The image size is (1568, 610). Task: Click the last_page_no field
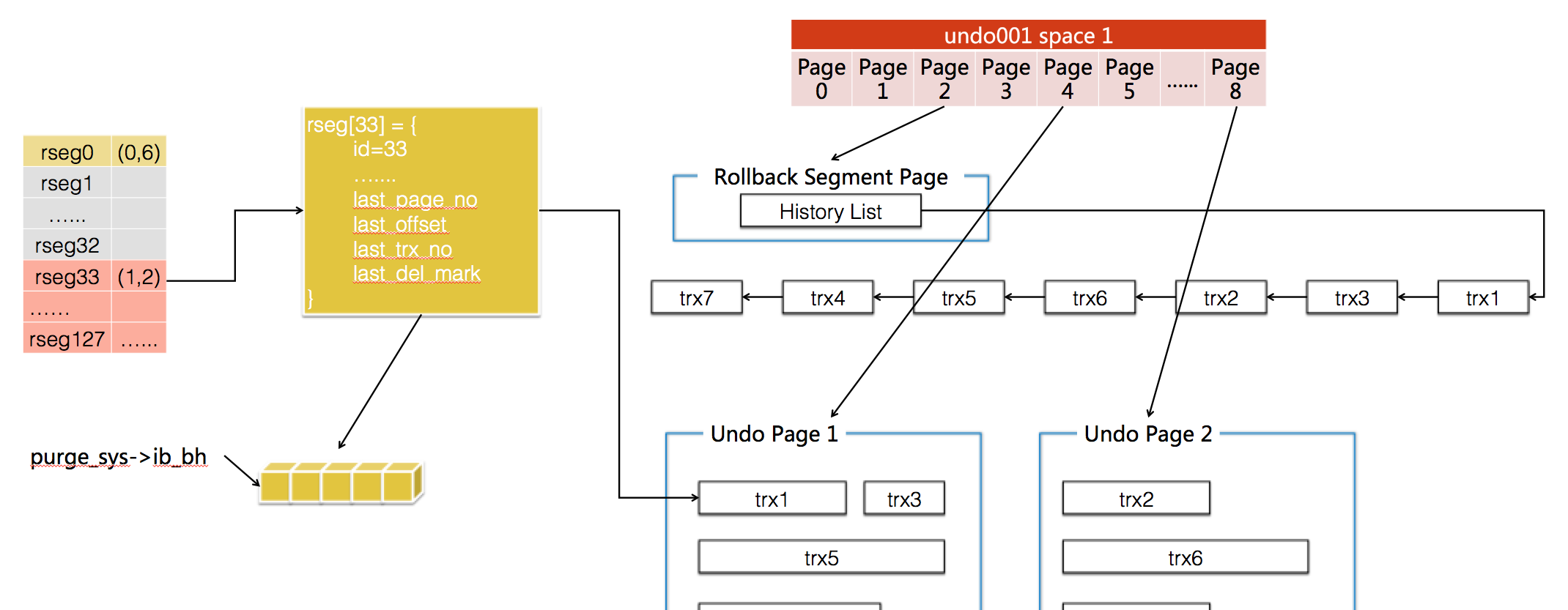415,199
